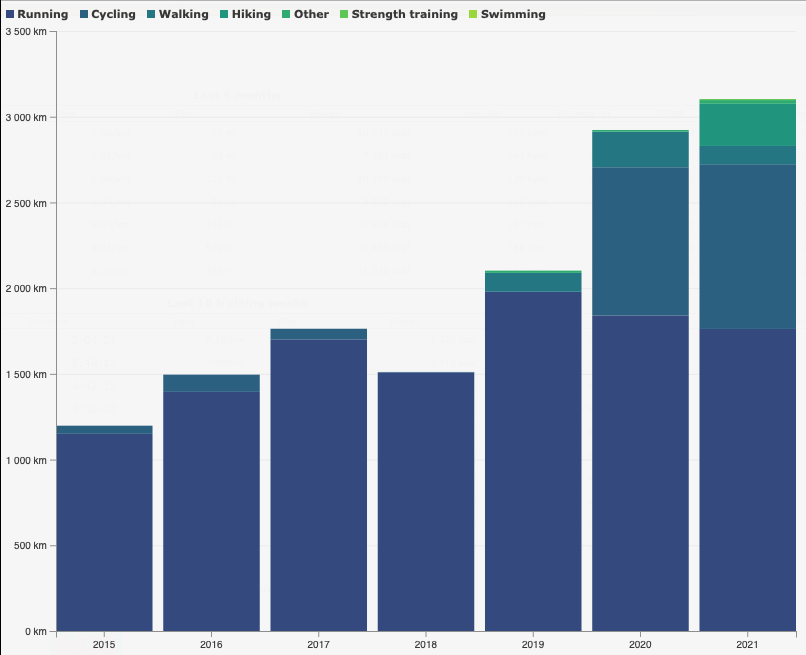The width and height of the screenshot is (806, 655).
Task: Select the 2021 Cycling bar segment
Action: [x=747, y=246]
